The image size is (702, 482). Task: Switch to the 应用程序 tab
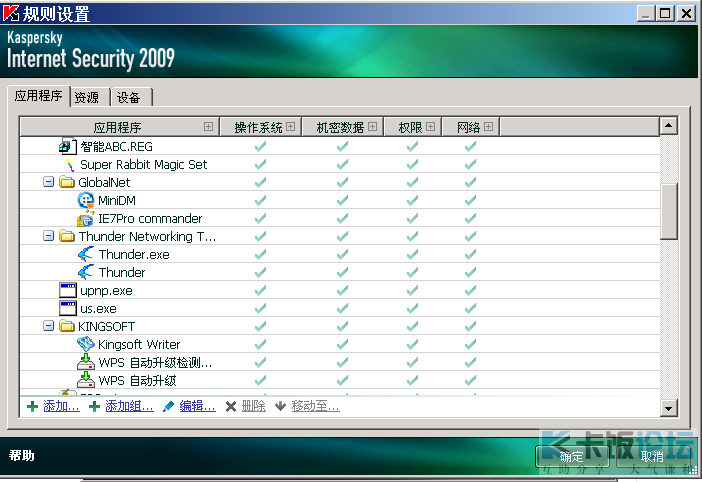[39, 96]
